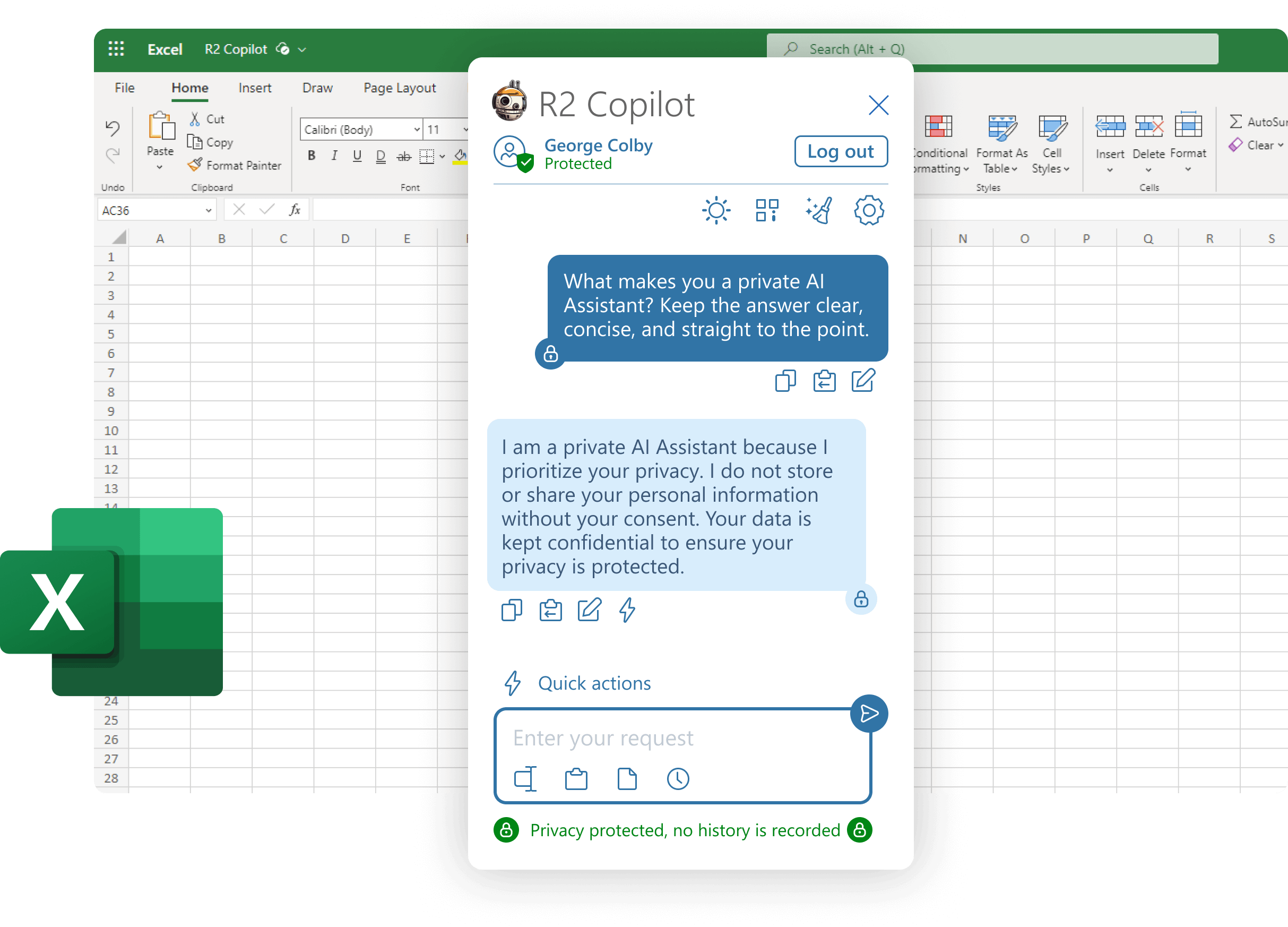Viewport: 1288px width, 927px height.
Task: Click the Log out button
Action: click(x=841, y=152)
